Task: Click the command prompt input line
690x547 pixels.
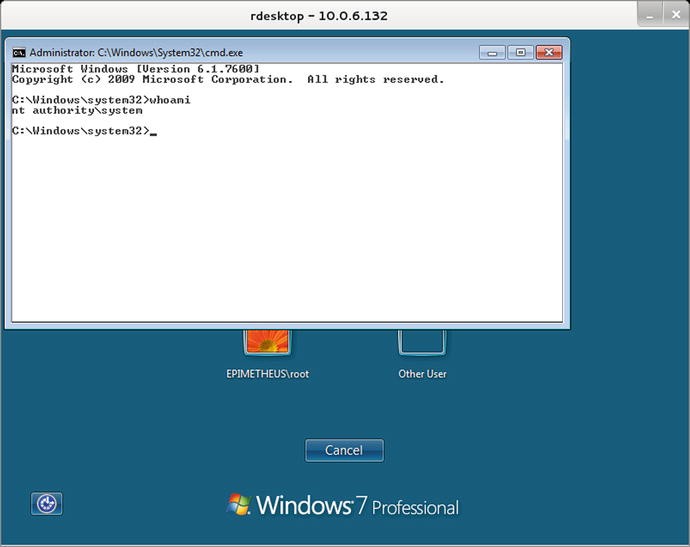Action: point(84,131)
